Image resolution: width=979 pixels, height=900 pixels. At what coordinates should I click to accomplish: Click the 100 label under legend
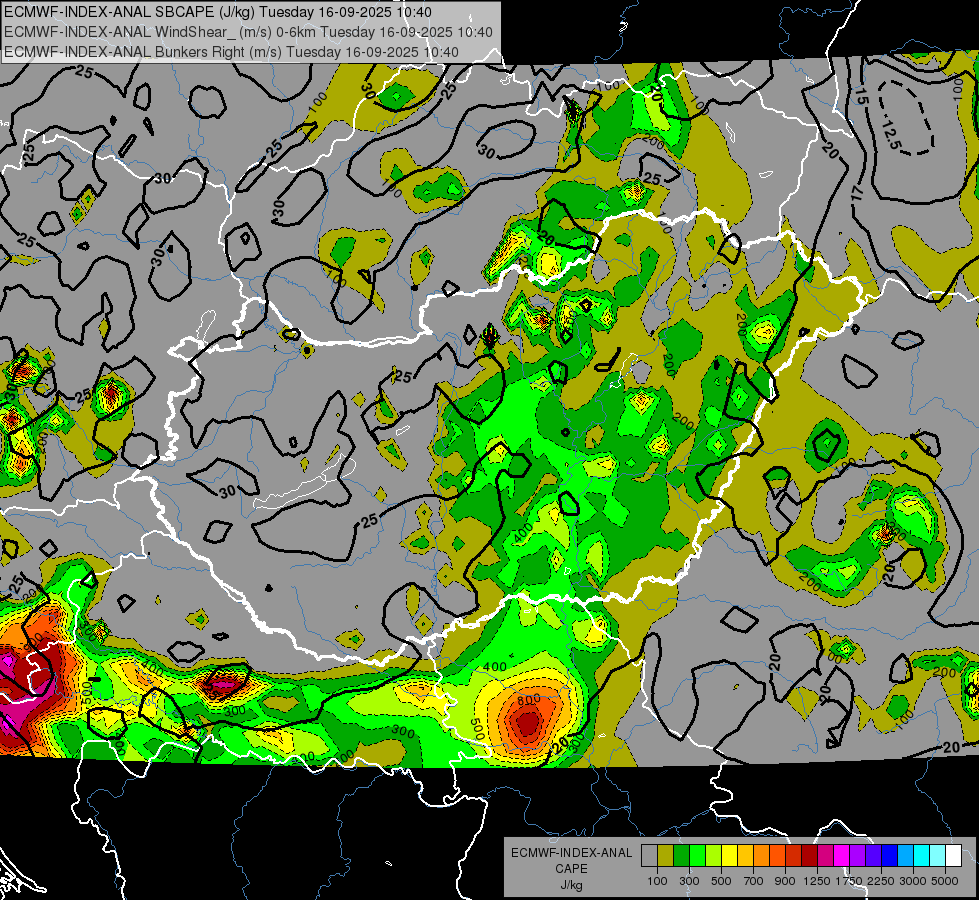pyautogui.click(x=657, y=881)
